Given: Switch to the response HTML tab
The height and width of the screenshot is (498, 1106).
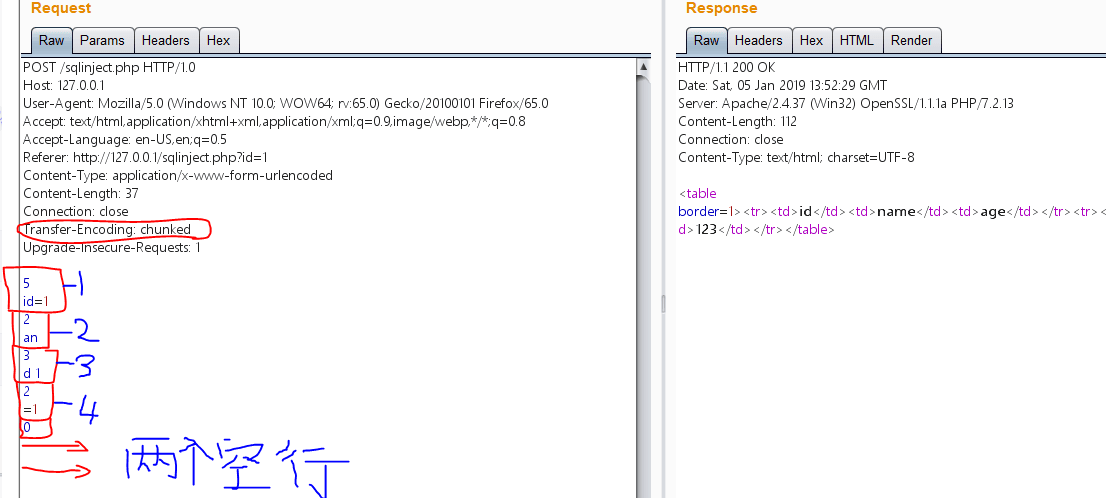Looking at the screenshot, I should [856, 41].
